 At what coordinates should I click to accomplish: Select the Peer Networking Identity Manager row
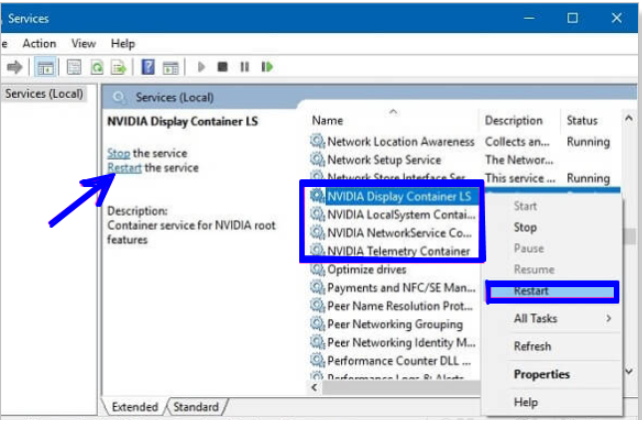coord(394,342)
